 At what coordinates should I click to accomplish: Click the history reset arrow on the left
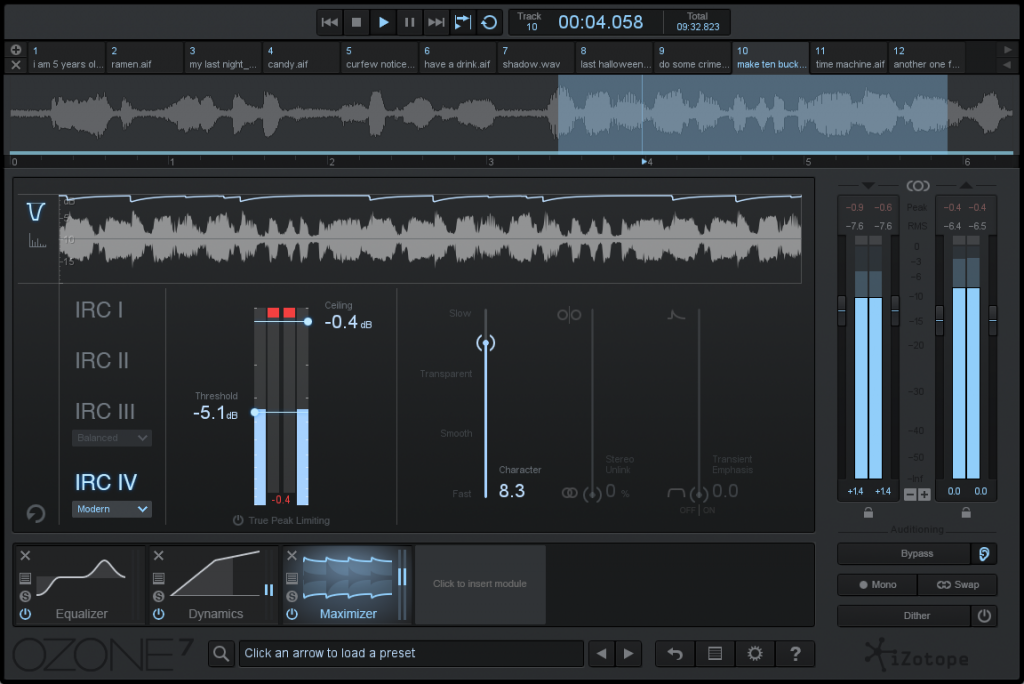point(35,513)
